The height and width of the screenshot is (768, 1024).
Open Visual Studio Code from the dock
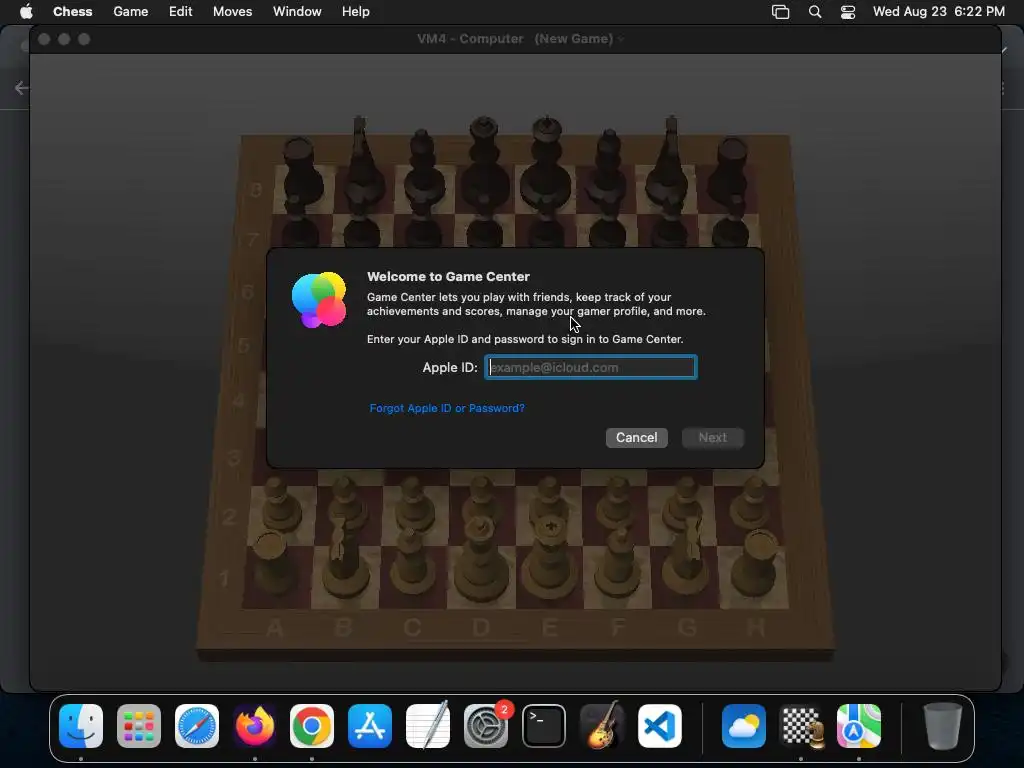(660, 726)
